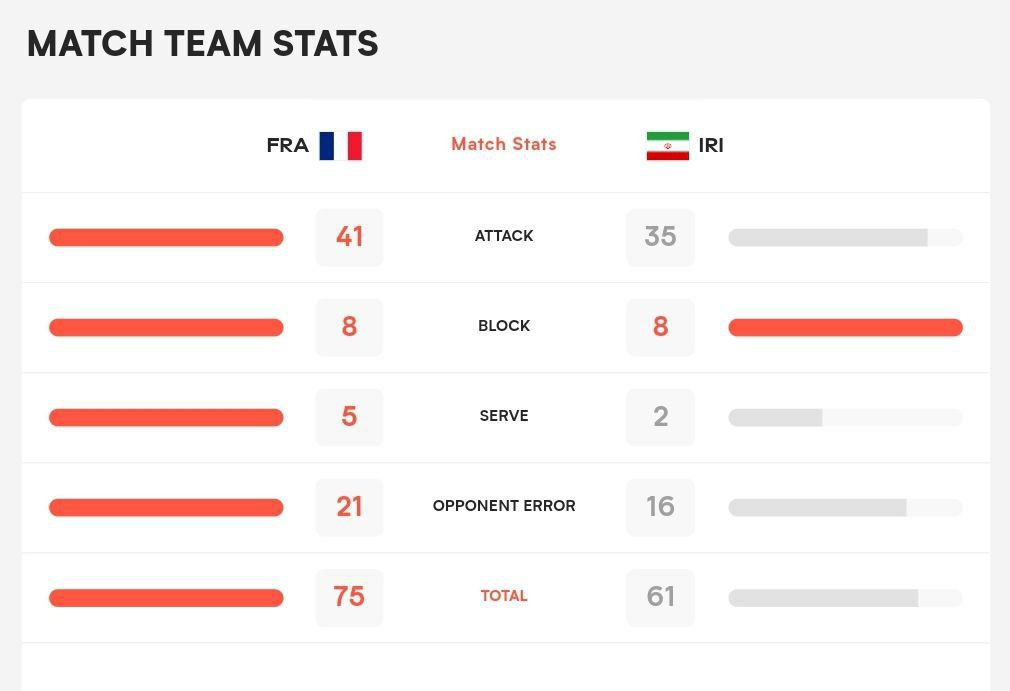Click Iran's serve score of 2

(660, 417)
